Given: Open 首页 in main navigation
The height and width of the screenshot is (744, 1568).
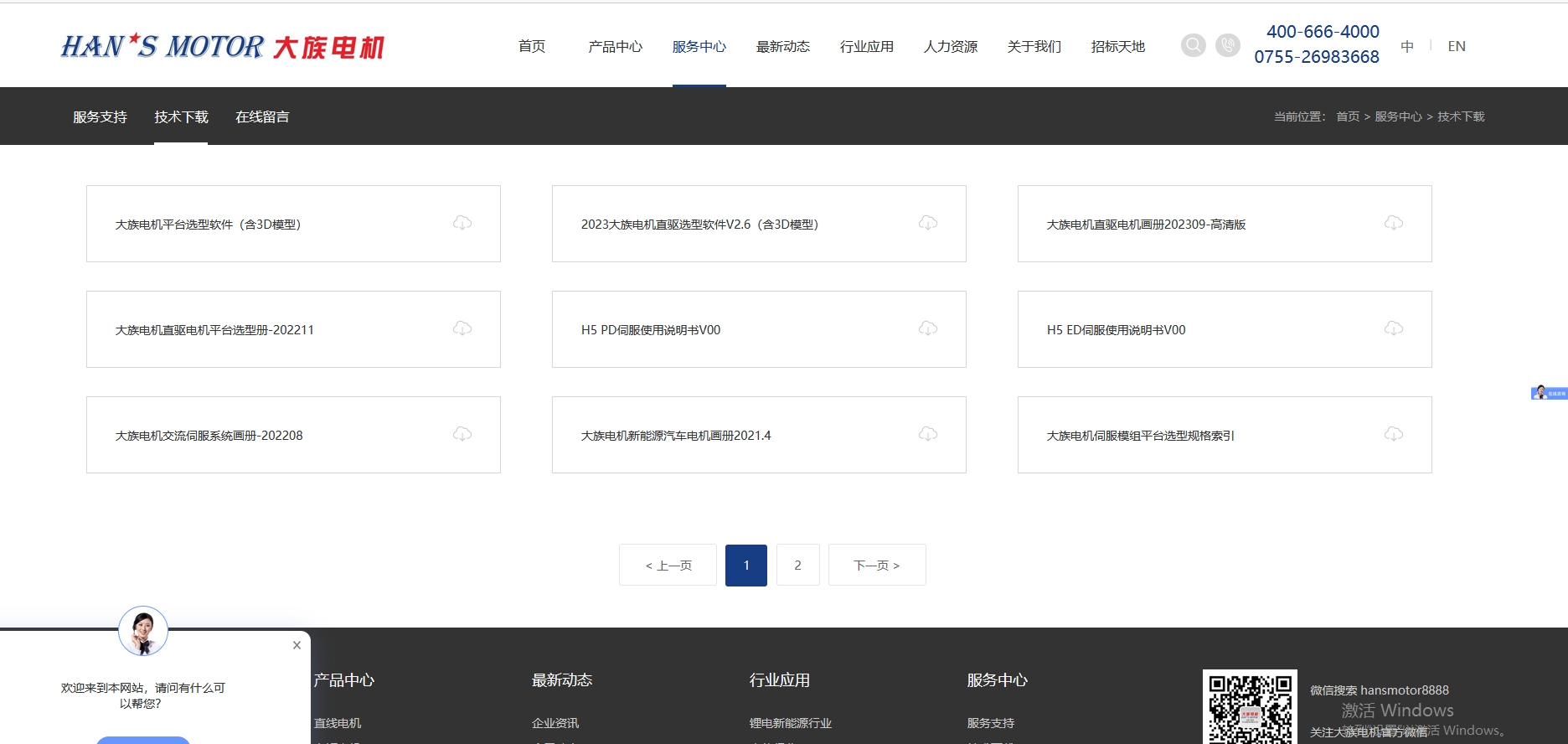Looking at the screenshot, I should tap(532, 46).
